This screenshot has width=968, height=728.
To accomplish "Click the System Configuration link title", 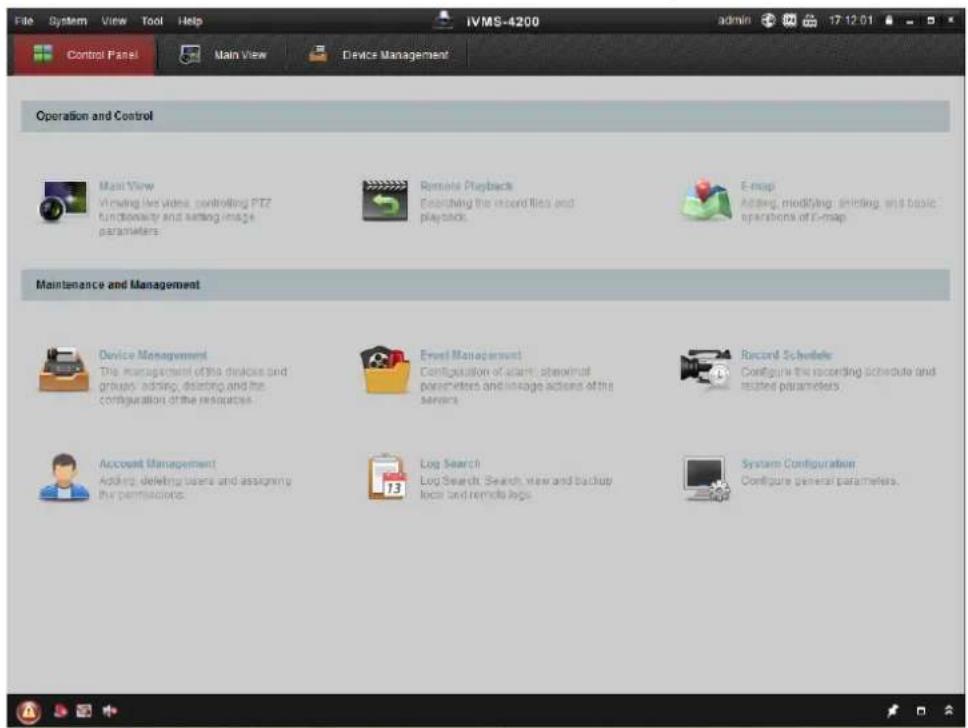I will click(x=798, y=464).
